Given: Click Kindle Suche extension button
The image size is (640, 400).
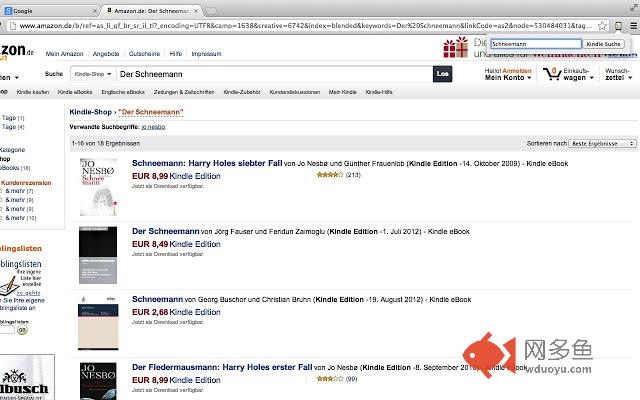Looking at the screenshot, I should (x=603, y=44).
